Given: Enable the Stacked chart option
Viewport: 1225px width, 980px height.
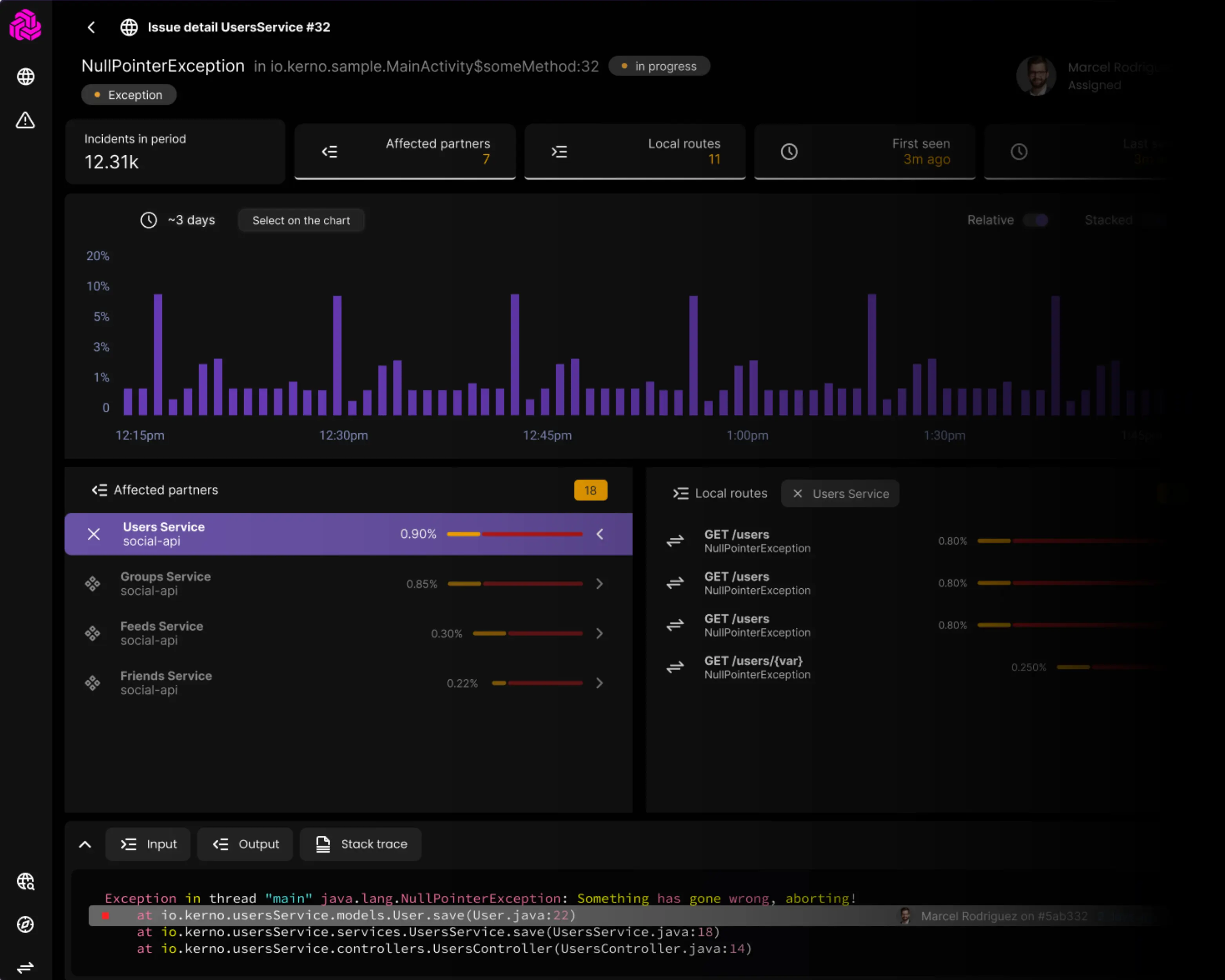Looking at the screenshot, I should (x=1153, y=220).
